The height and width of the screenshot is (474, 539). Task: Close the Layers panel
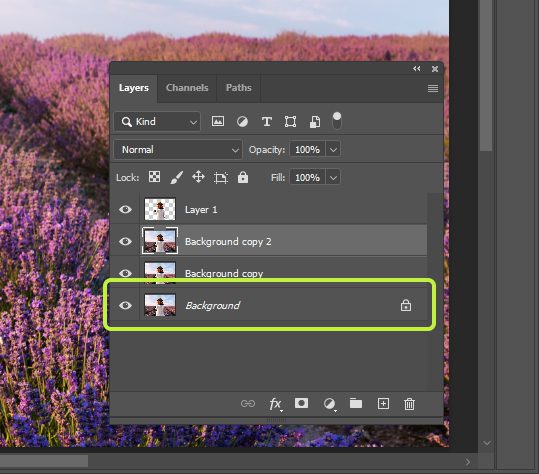435,69
